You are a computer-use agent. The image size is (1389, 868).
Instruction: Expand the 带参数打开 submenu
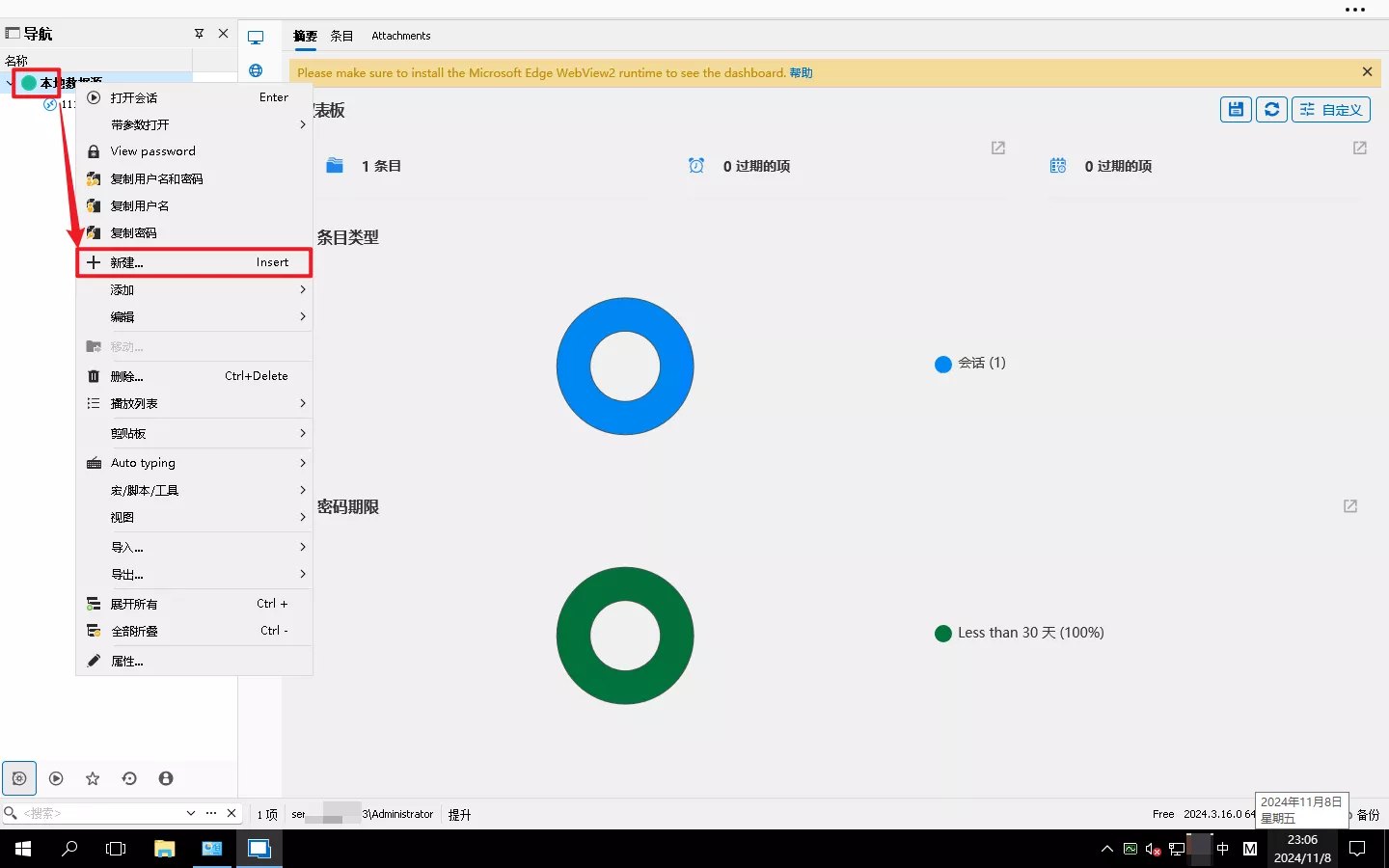pos(194,124)
